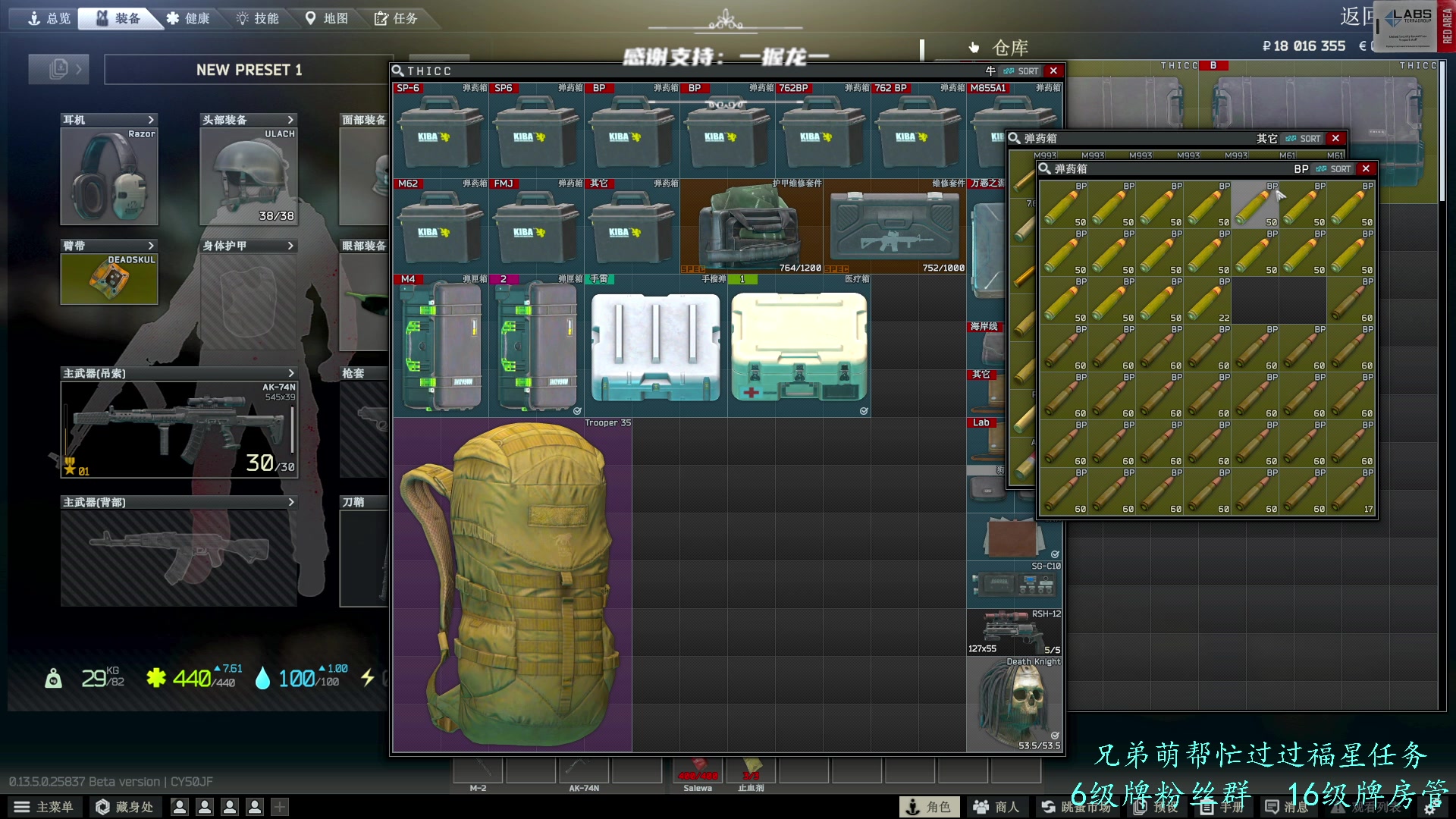Switch to the Gear (装备) tab
The height and width of the screenshot is (819, 1456).
tap(118, 18)
